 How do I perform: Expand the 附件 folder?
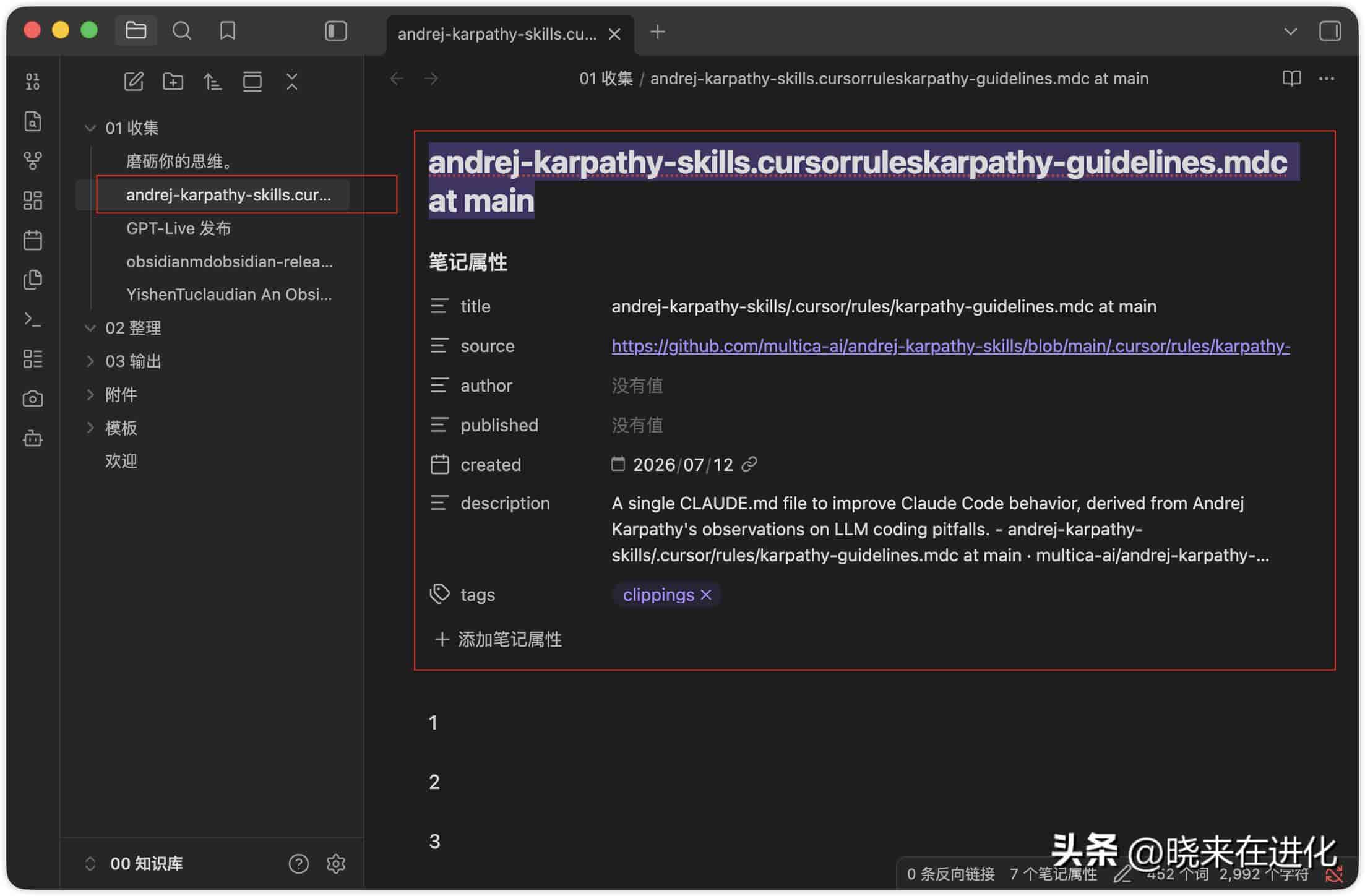pyautogui.click(x=90, y=395)
